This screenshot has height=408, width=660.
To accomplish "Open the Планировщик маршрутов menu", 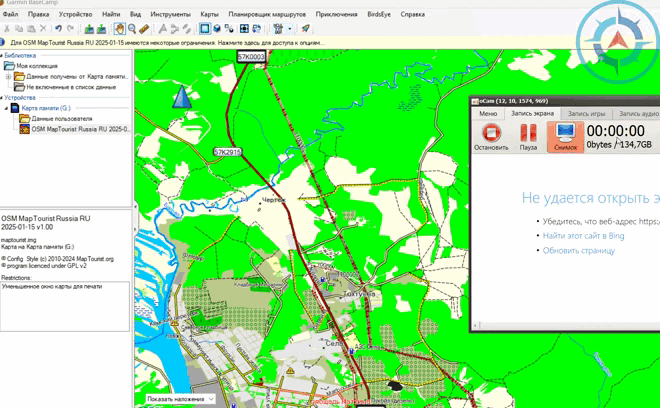I will 267,14.
